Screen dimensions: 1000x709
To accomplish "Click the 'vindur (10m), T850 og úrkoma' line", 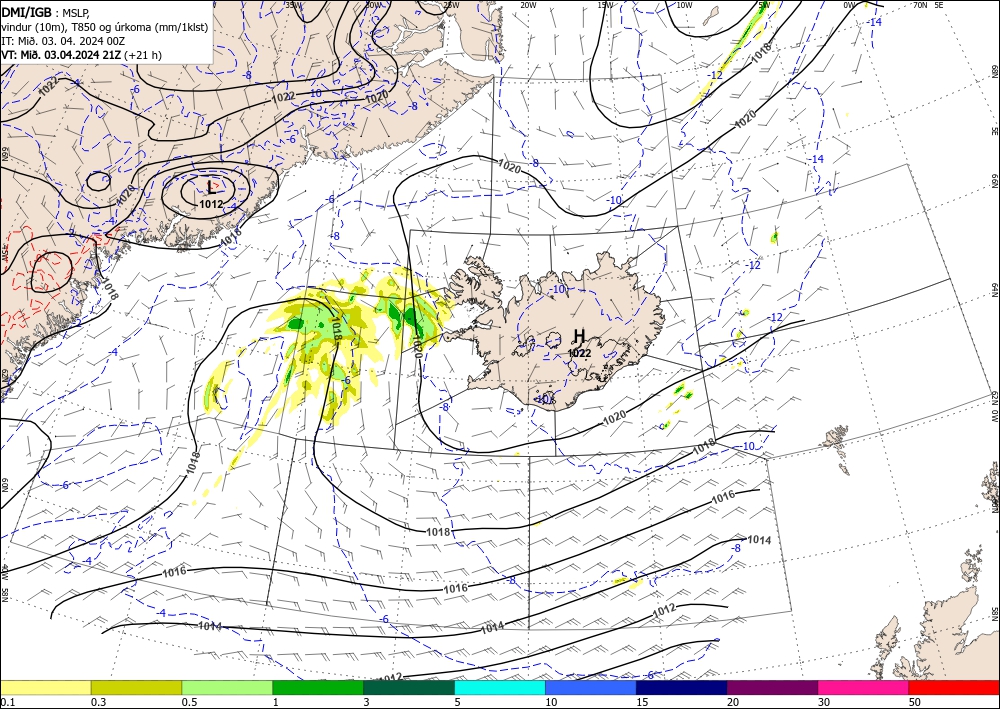I will point(104,26).
